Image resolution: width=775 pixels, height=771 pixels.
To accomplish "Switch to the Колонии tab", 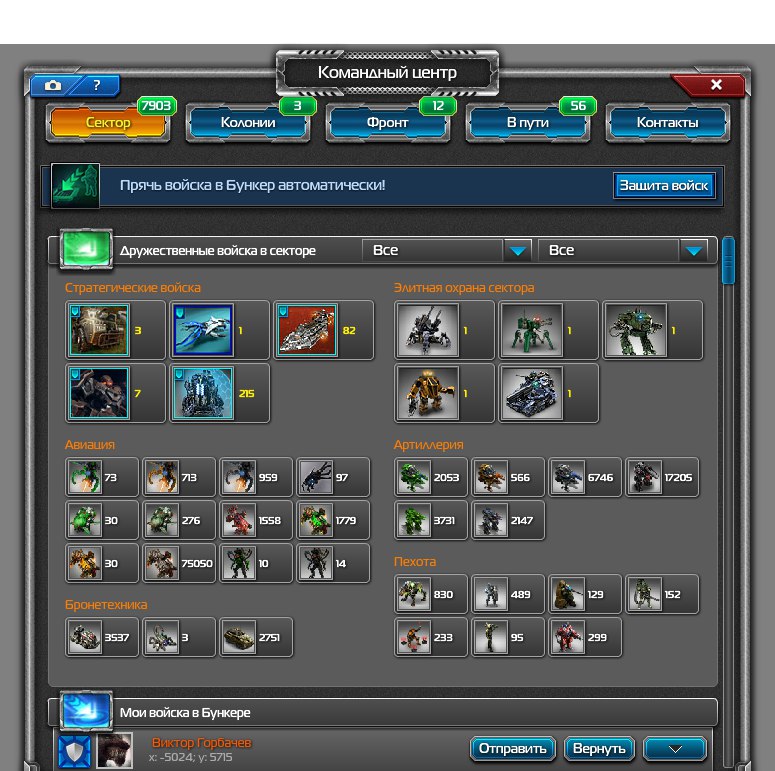I will [x=248, y=123].
